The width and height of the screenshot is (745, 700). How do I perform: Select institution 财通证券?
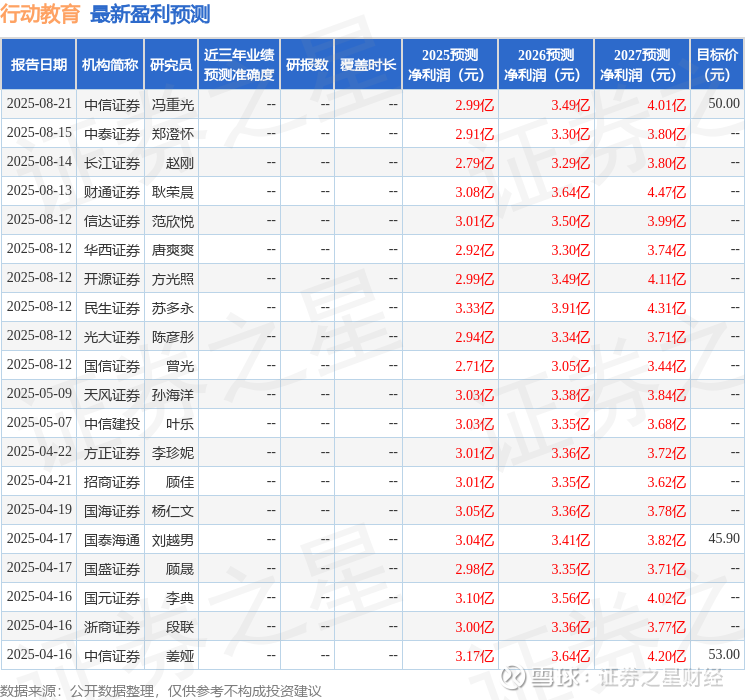point(112,192)
